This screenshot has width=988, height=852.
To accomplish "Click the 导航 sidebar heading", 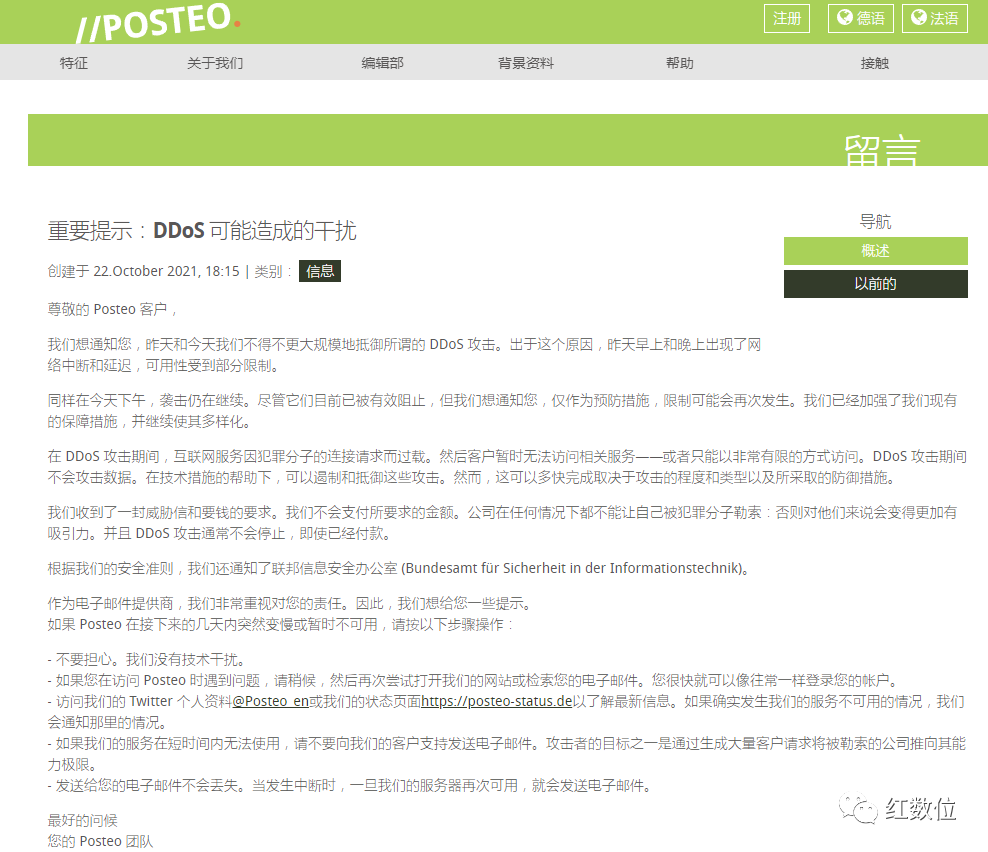I will click(x=875, y=222).
